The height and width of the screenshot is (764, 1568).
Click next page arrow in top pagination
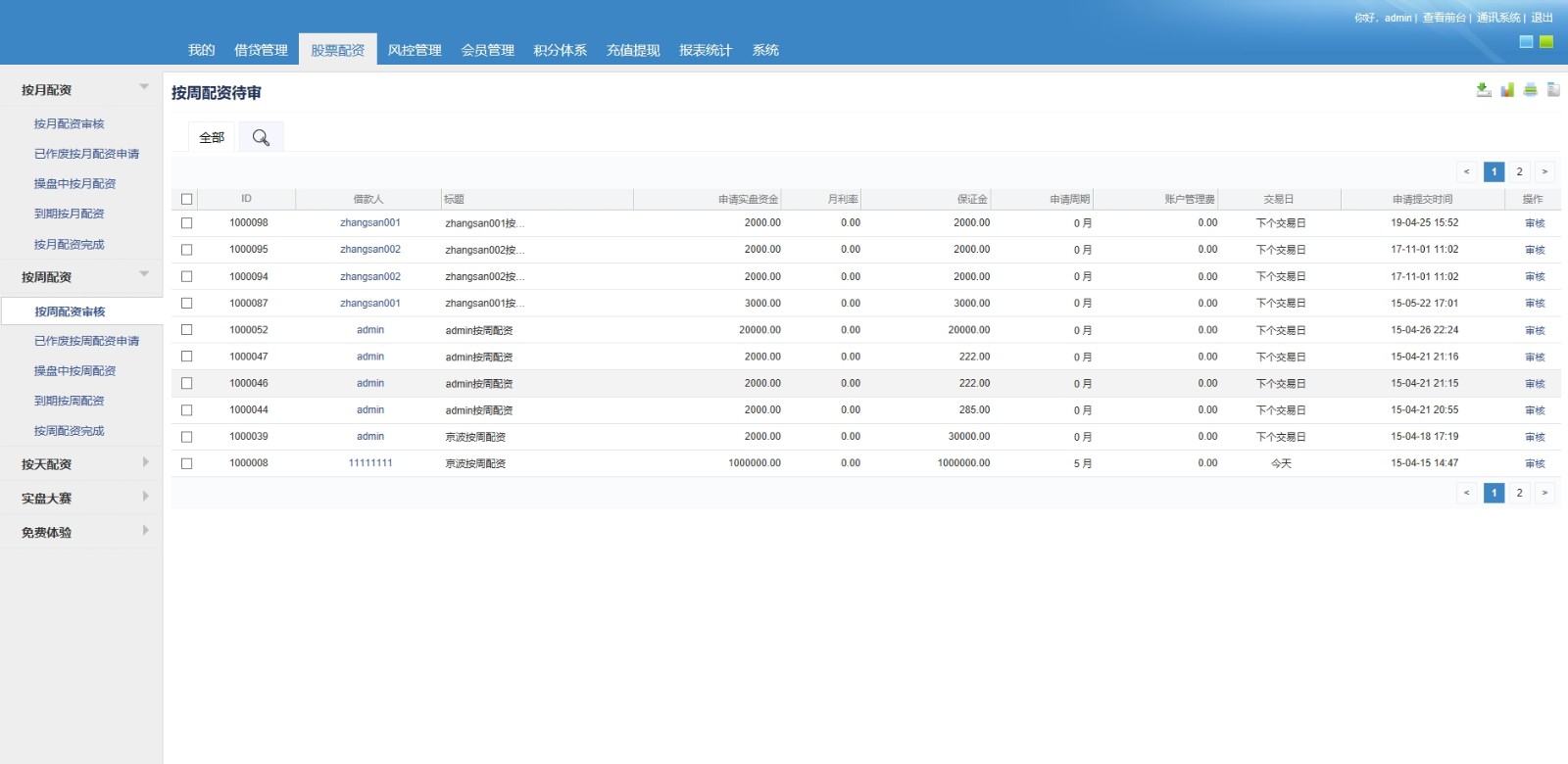(x=1544, y=171)
